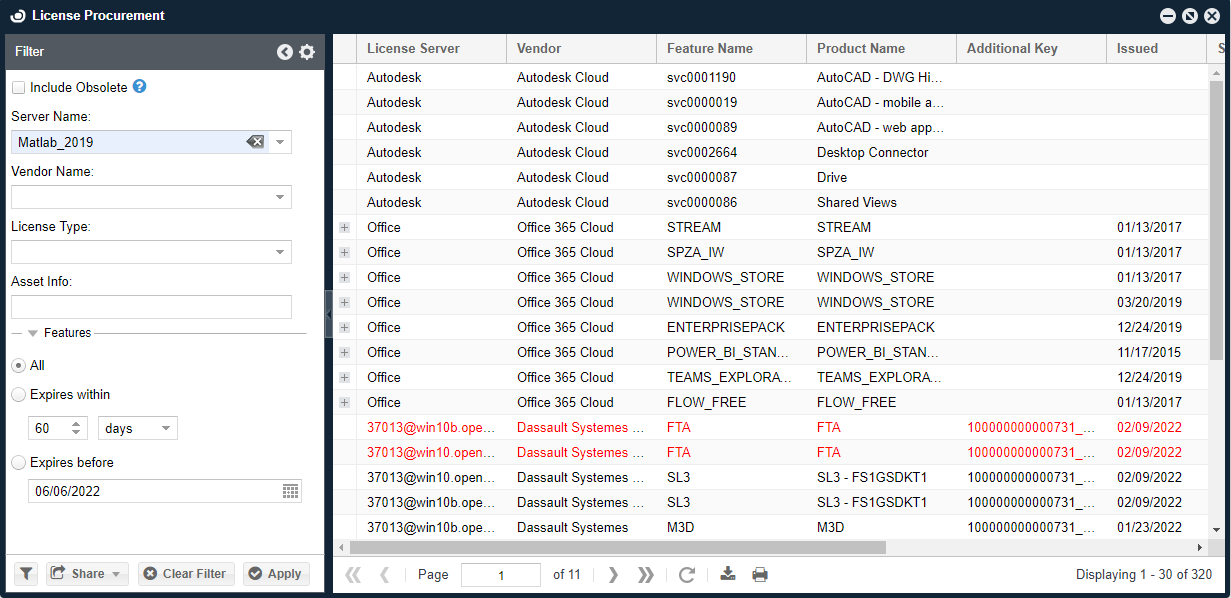Download the license table data
This screenshot has width=1231, height=598.
[x=728, y=574]
